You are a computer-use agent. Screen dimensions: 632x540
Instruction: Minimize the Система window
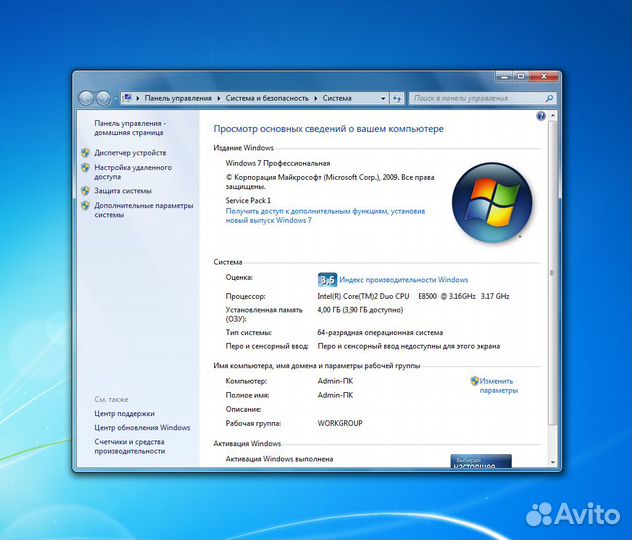[x=505, y=76]
